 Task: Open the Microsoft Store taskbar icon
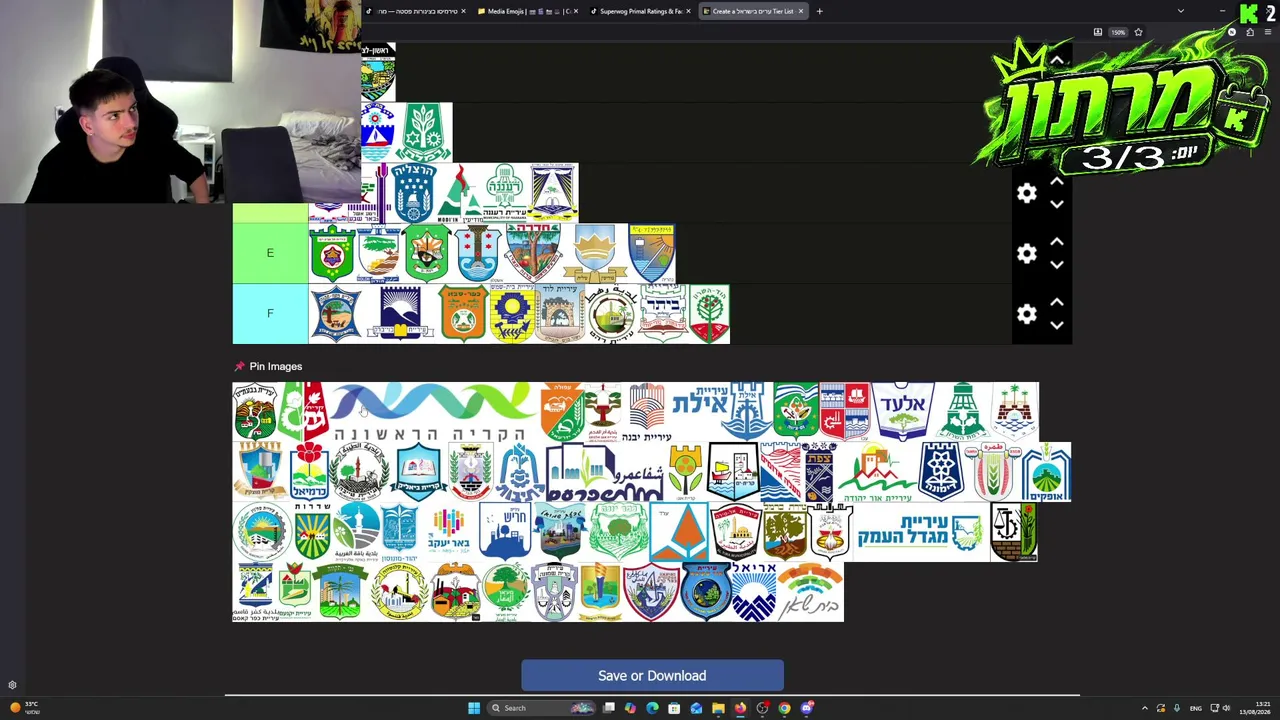(x=674, y=708)
